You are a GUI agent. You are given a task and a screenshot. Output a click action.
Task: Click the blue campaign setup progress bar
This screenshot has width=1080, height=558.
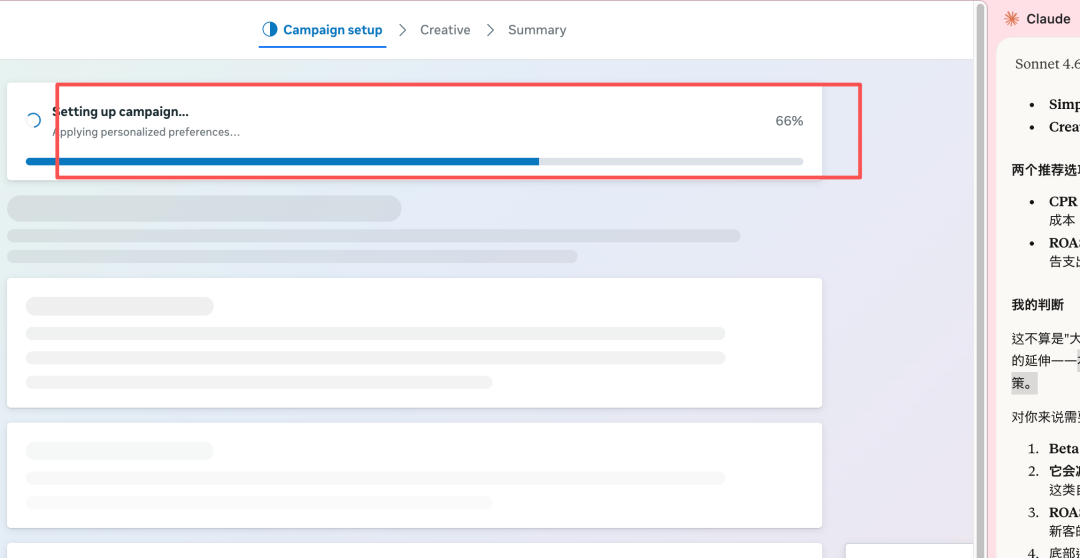click(282, 161)
